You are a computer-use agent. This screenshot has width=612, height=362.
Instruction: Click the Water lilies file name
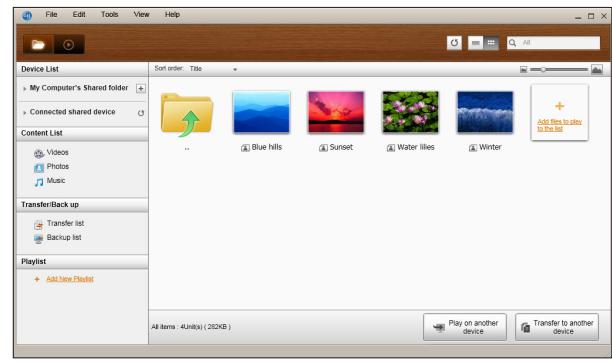(416, 147)
